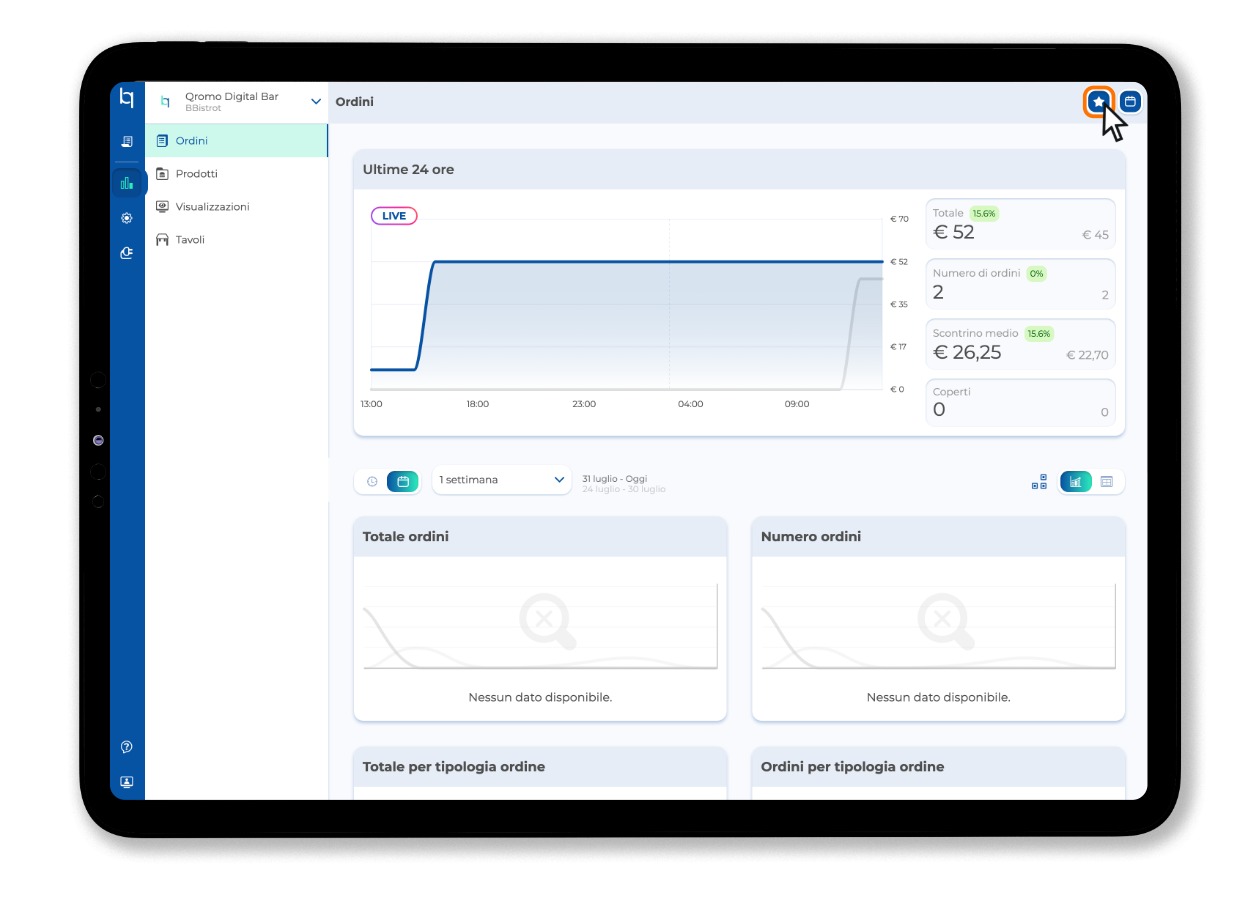This screenshot has width=1250, height=920.
Task: Click the 0% badge next to Numero di ordini
Action: (x=1036, y=273)
